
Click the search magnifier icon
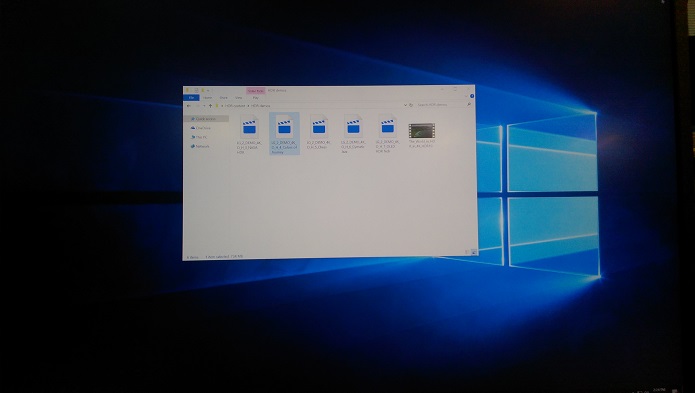point(469,105)
